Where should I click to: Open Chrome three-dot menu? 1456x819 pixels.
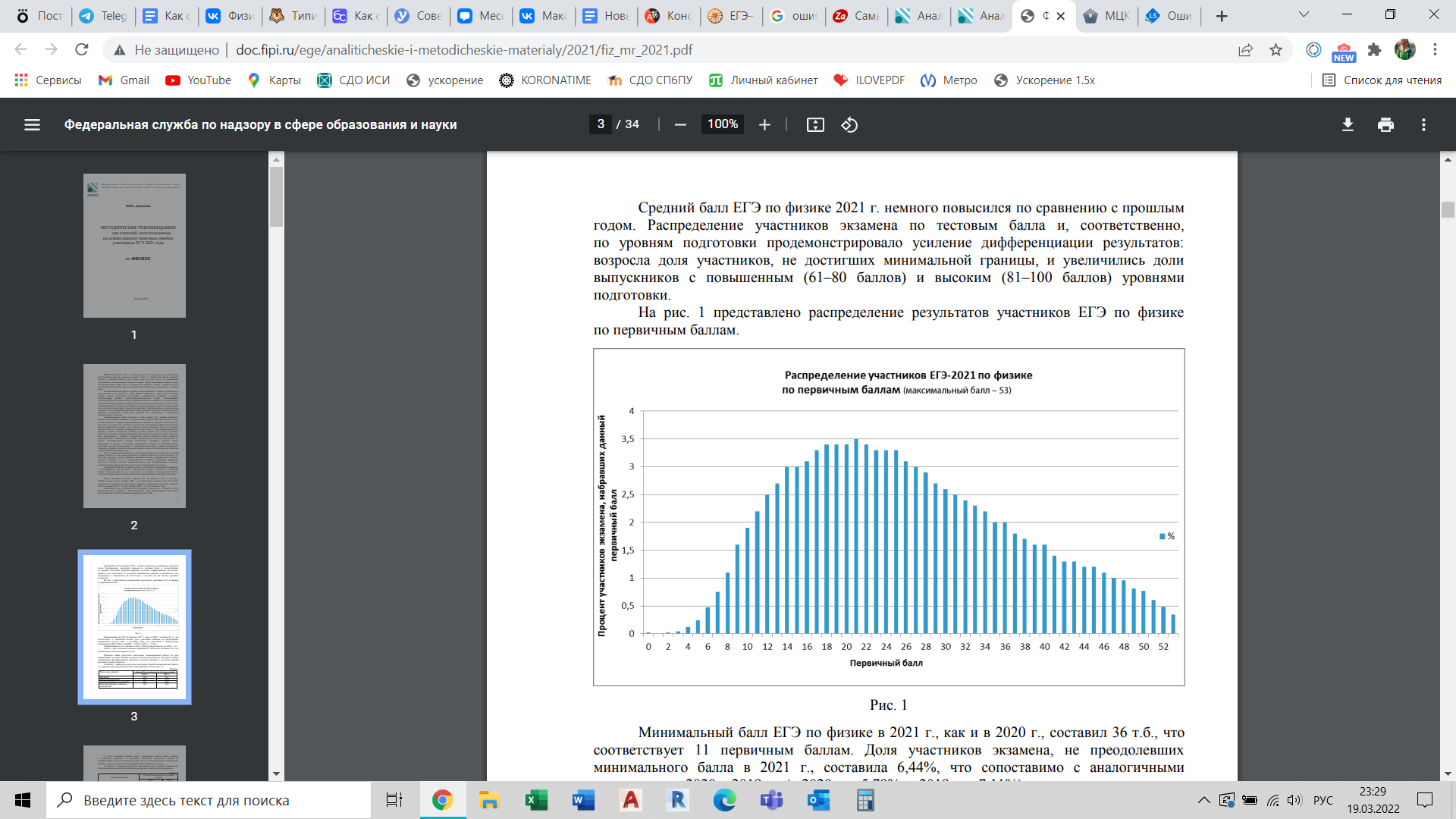(1435, 50)
